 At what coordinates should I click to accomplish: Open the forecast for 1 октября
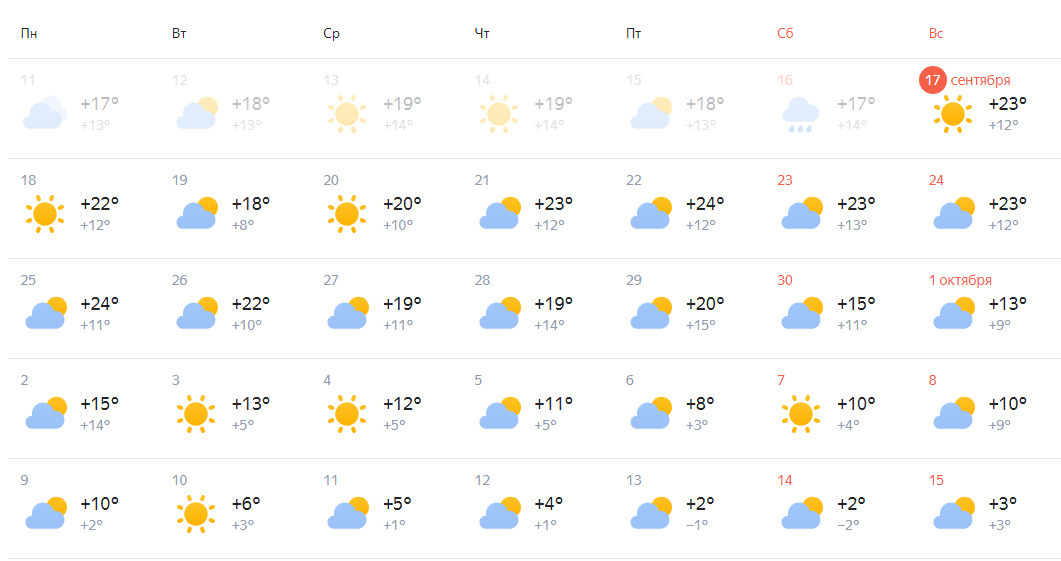(985, 309)
